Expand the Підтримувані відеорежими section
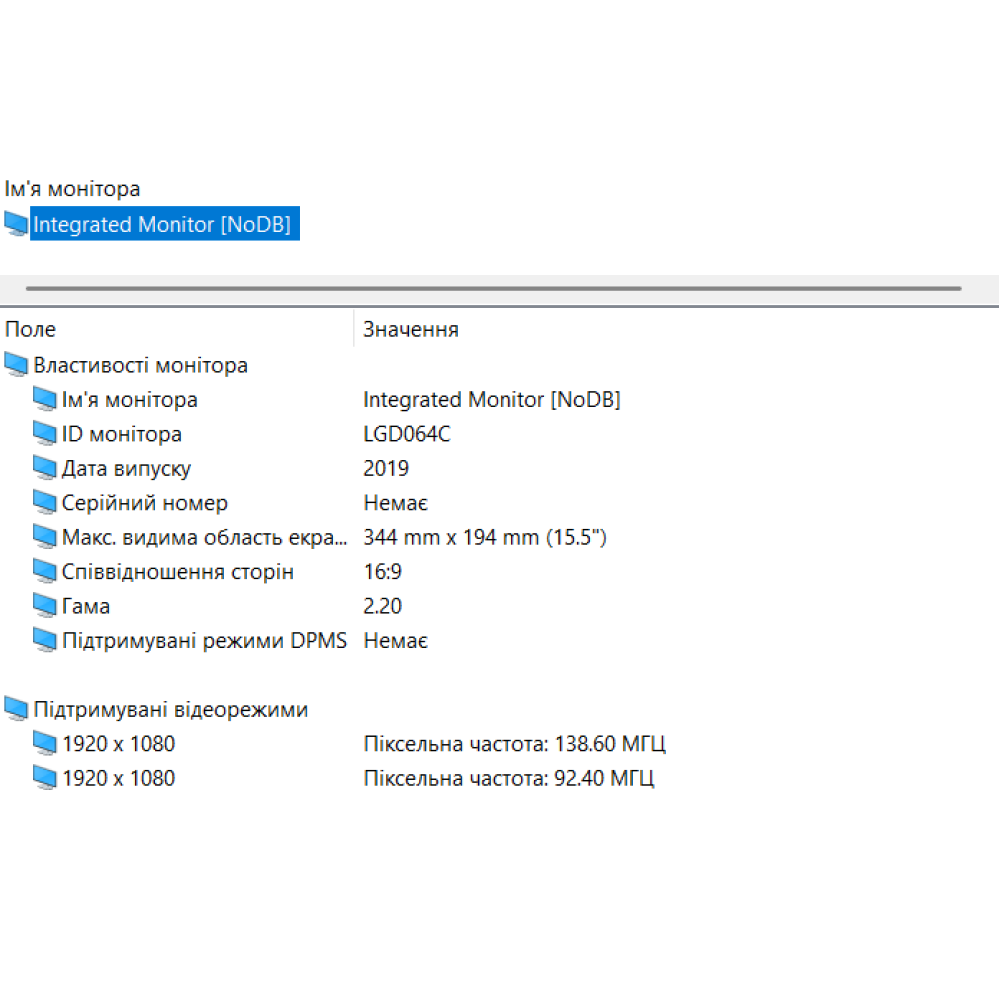This screenshot has height=1000, width=1000. 169,708
